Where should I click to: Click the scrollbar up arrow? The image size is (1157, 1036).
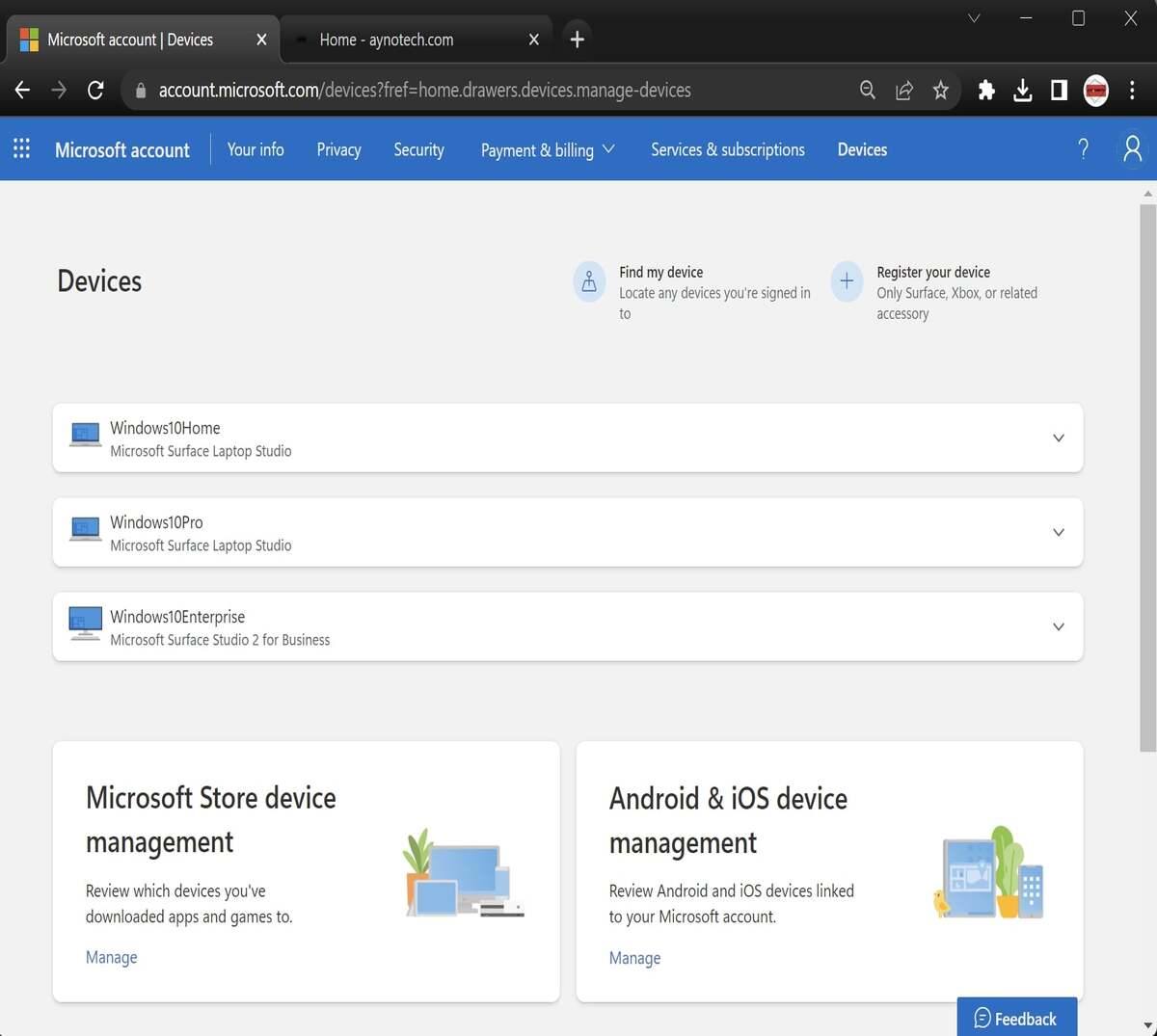click(x=1147, y=193)
